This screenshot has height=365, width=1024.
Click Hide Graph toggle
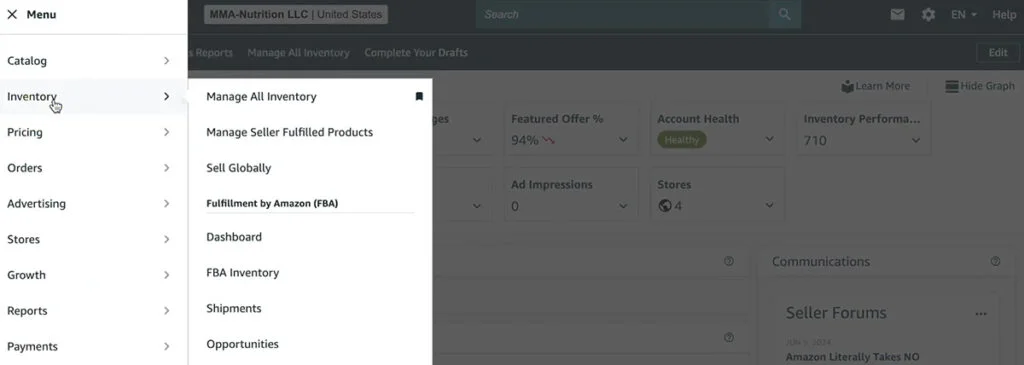pyautogui.click(x=980, y=86)
